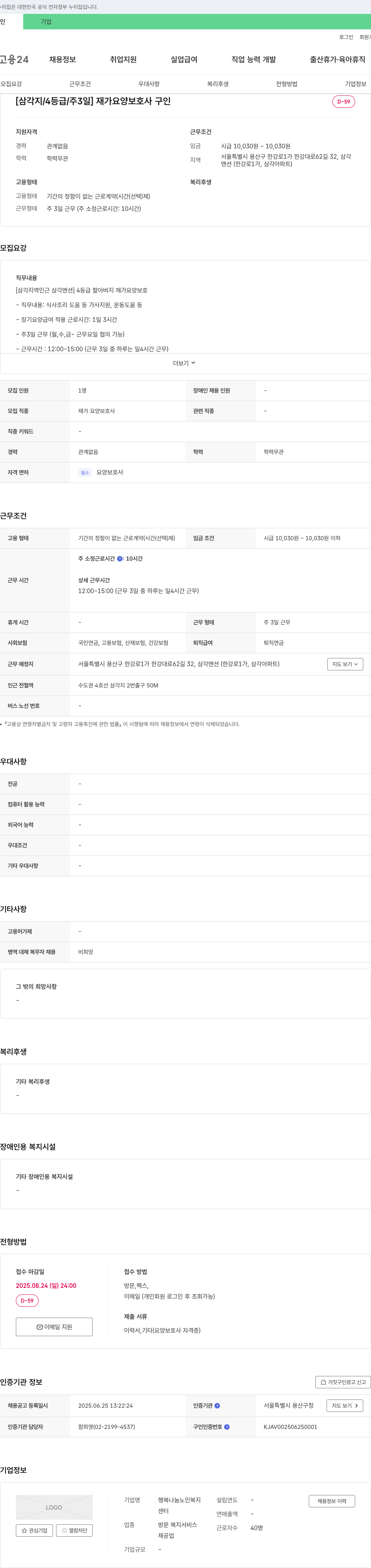
Task: Open the 채용정보 main menu
Action: click(62, 60)
